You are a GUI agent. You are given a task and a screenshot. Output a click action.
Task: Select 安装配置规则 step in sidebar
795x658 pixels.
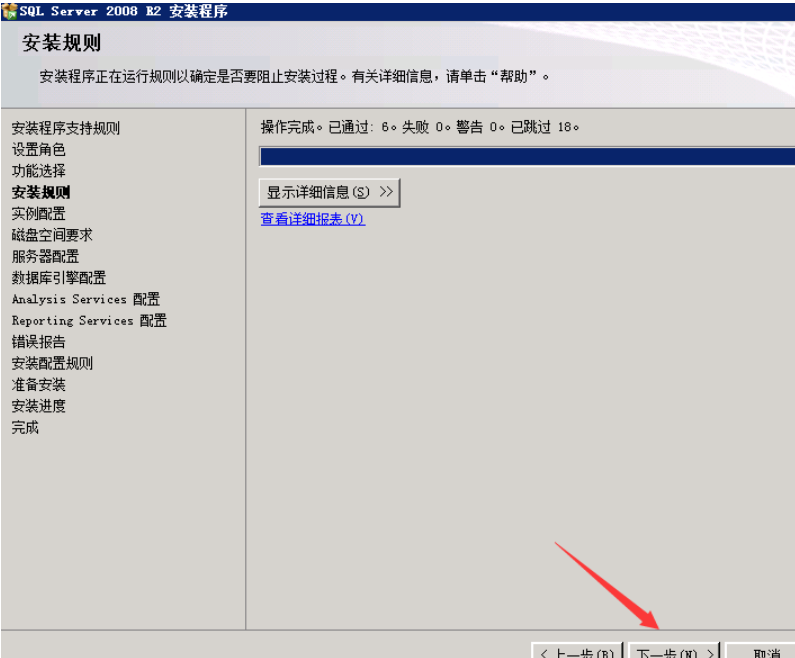52,363
